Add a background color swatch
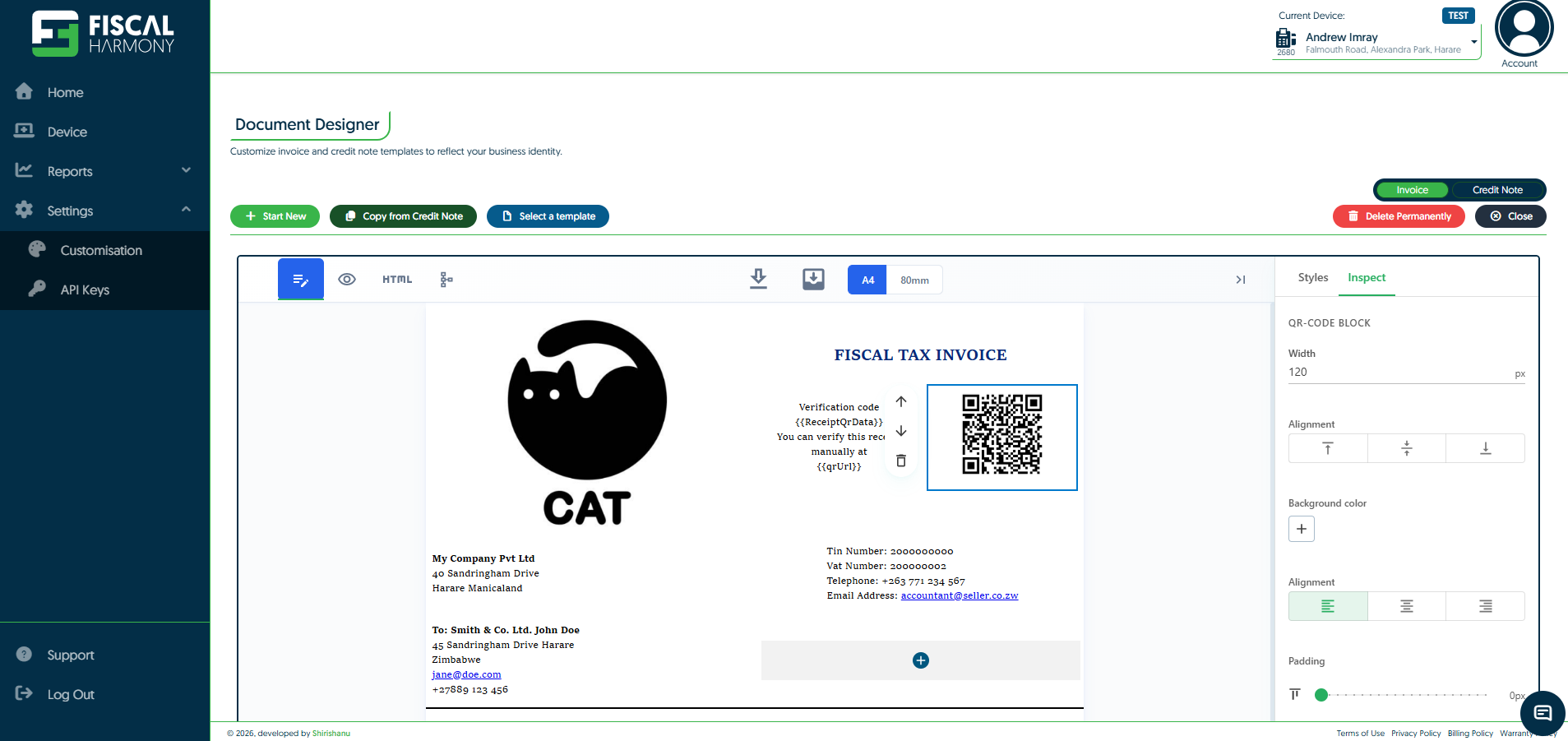The width and height of the screenshot is (1568, 741). coord(1301,529)
